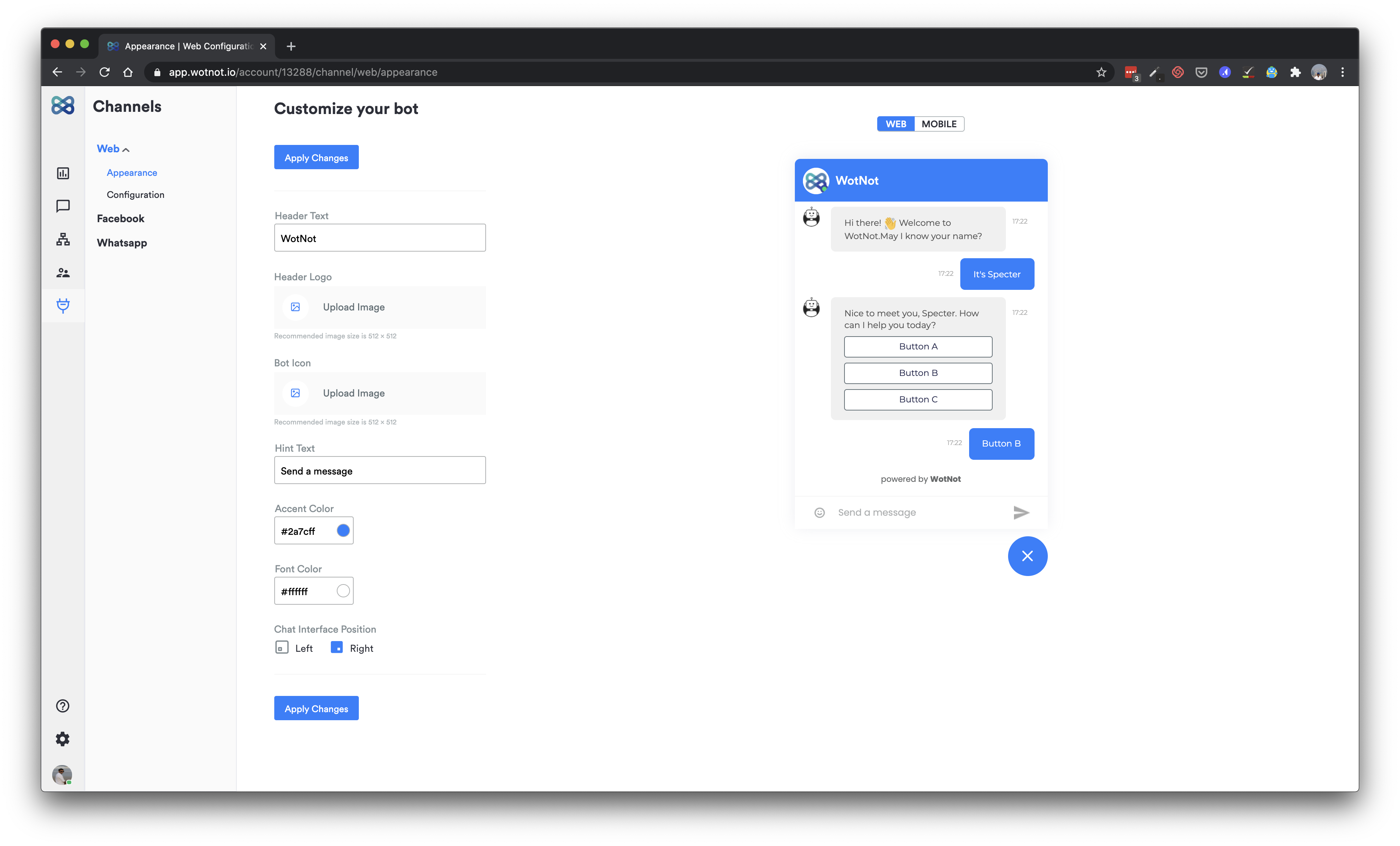The height and width of the screenshot is (846, 1400).
Task: Click the send arrow in chat preview
Action: [x=1021, y=512]
